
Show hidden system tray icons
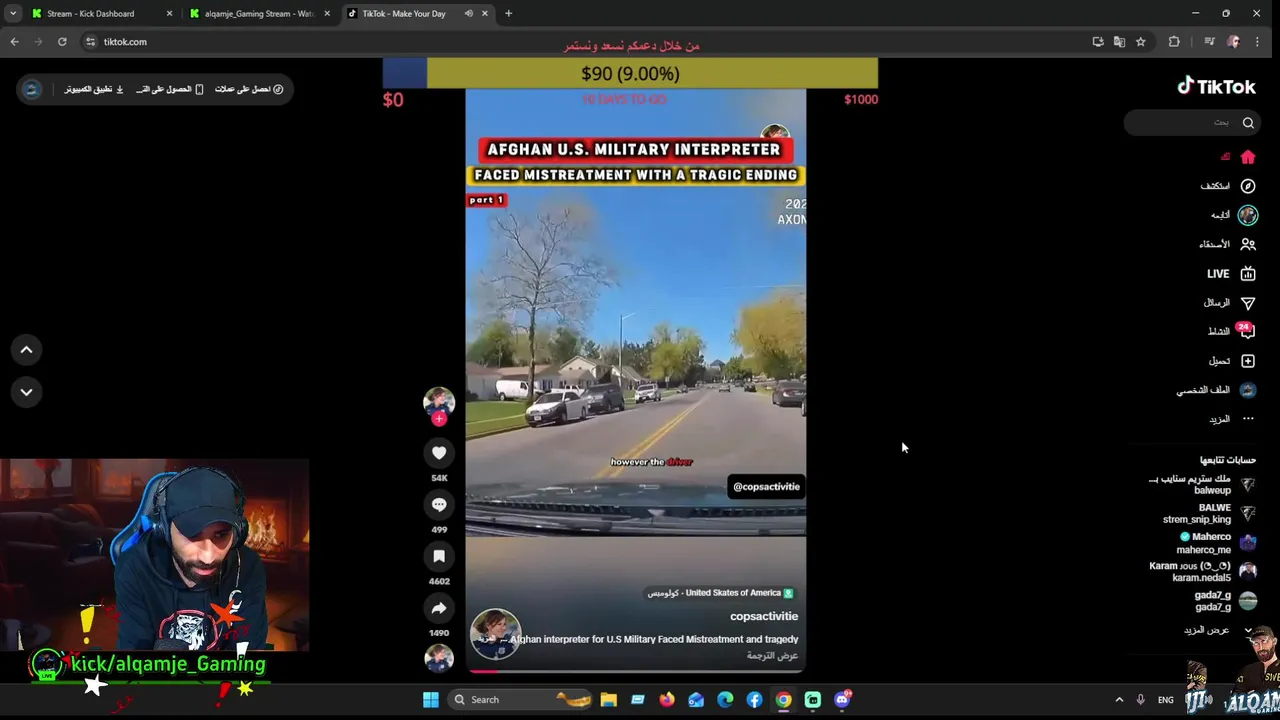coord(1119,700)
